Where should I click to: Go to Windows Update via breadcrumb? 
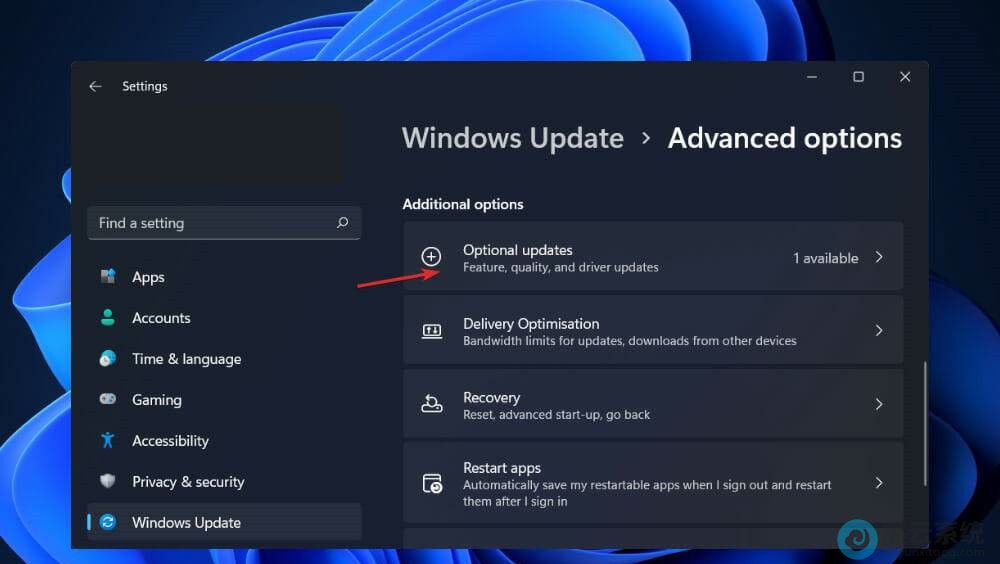(513, 138)
